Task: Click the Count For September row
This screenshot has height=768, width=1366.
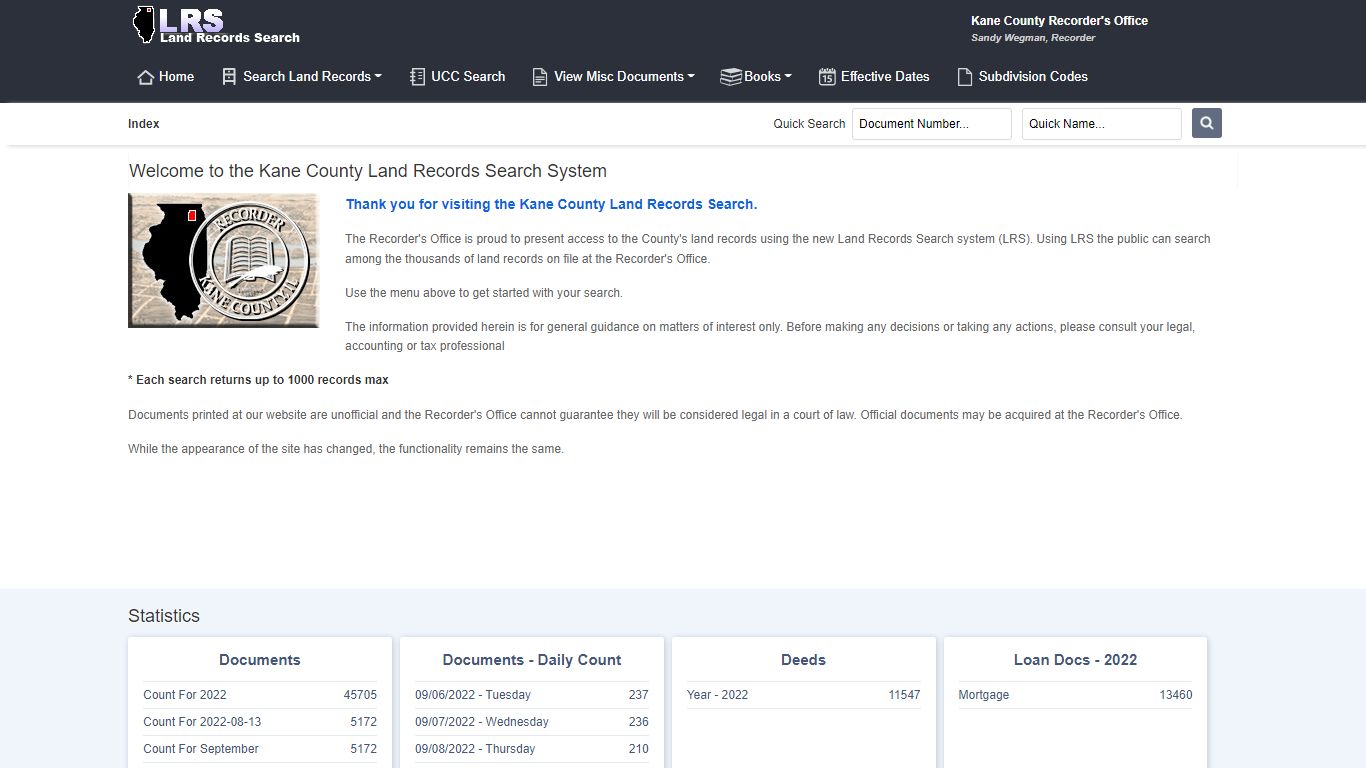Action: pos(260,749)
